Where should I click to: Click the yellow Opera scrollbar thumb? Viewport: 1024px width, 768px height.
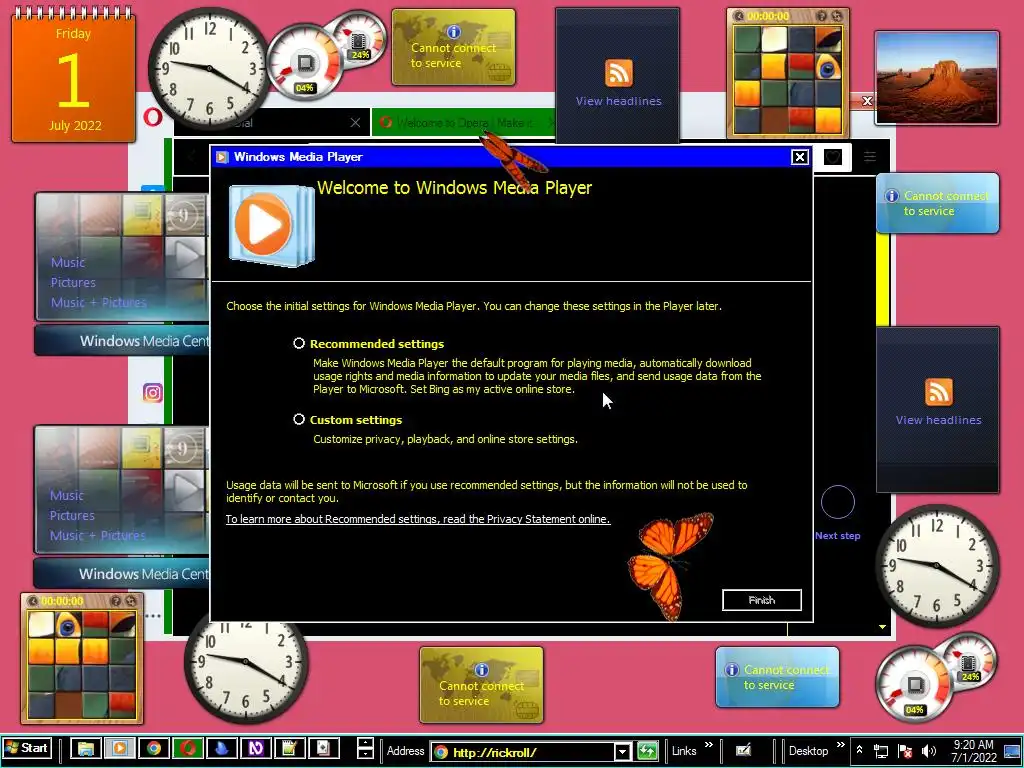click(883, 278)
